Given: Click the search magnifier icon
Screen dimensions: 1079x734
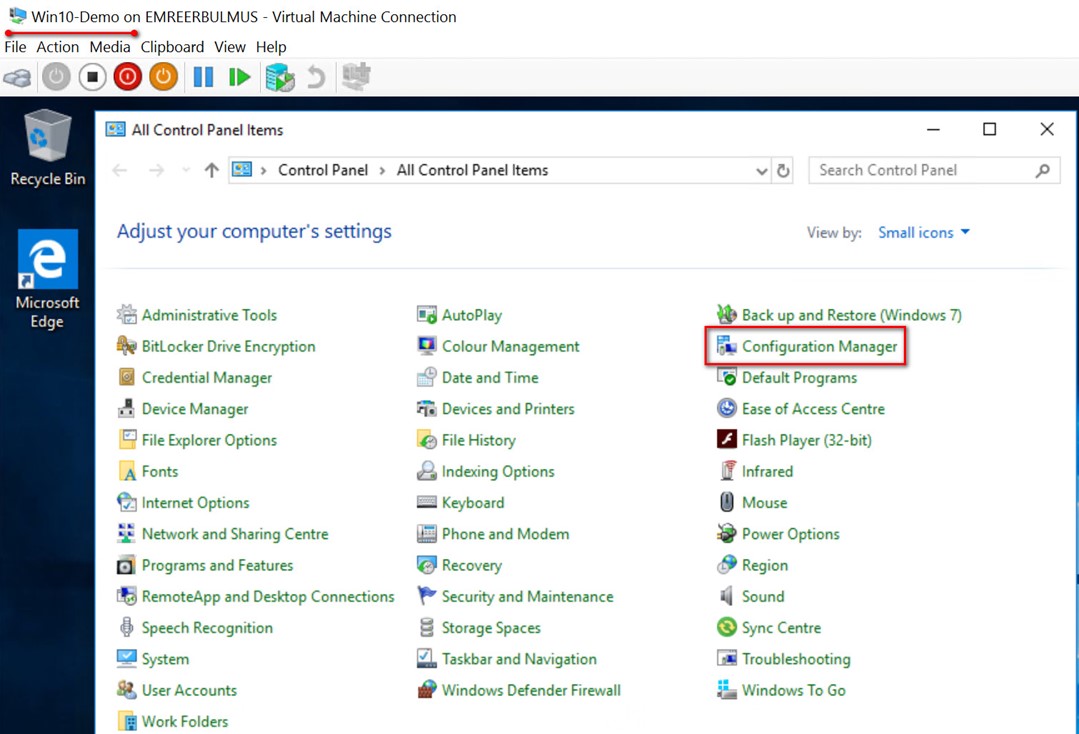Looking at the screenshot, I should [x=1043, y=171].
